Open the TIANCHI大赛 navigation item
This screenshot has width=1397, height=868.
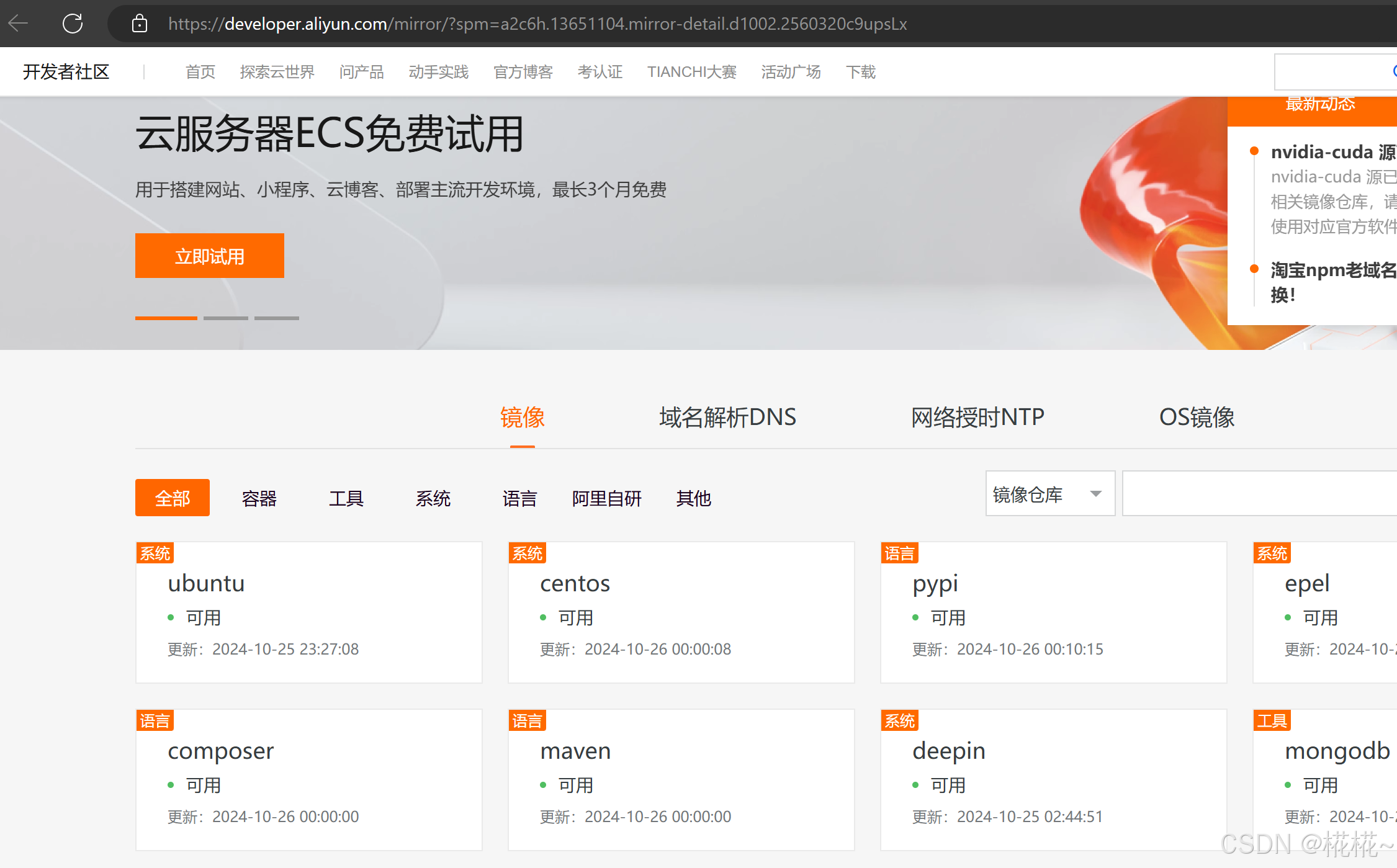coord(691,72)
